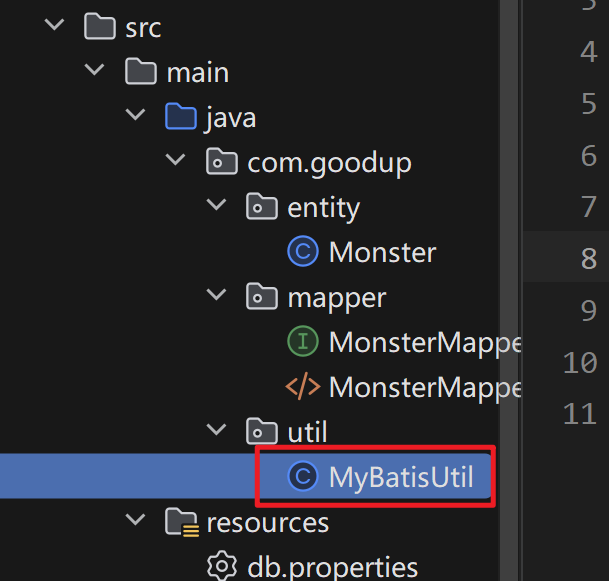Click the MonsterMapper interface icon
Viewport: 609px width, 581px height.
pyautogui.click(x=302, y=342)
